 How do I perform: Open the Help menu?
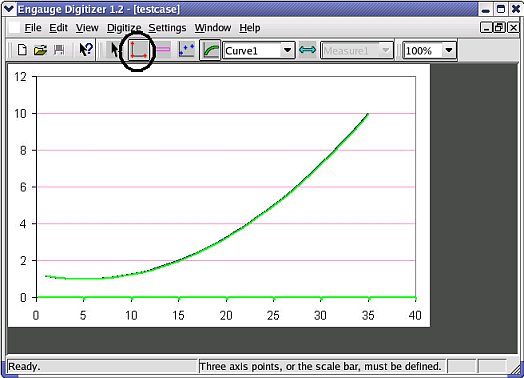250,28
